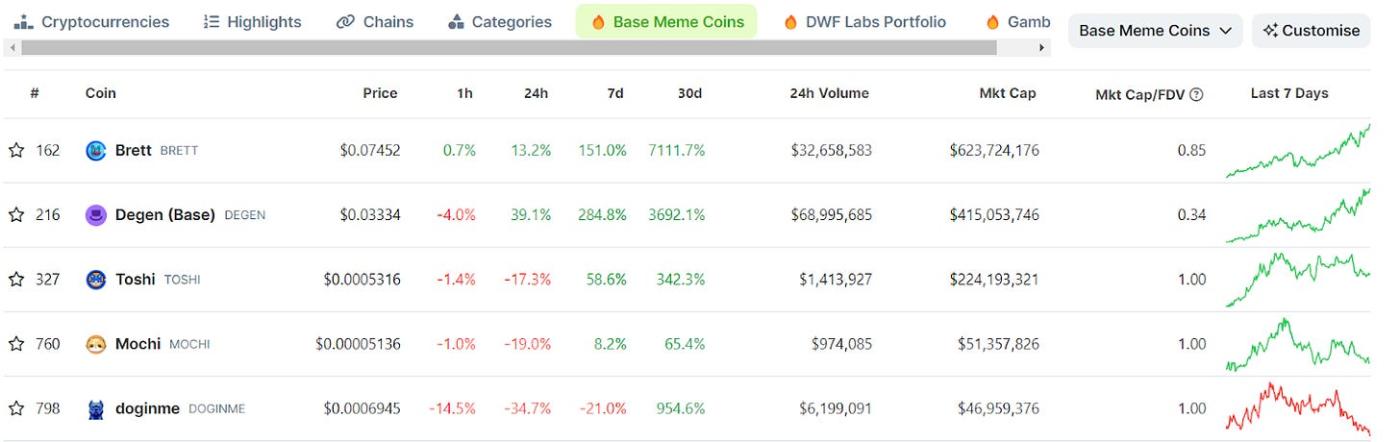This screenshot has width=1400, height=442.
Task: Click the Brett coin logo icon
Action: [96, 151]
